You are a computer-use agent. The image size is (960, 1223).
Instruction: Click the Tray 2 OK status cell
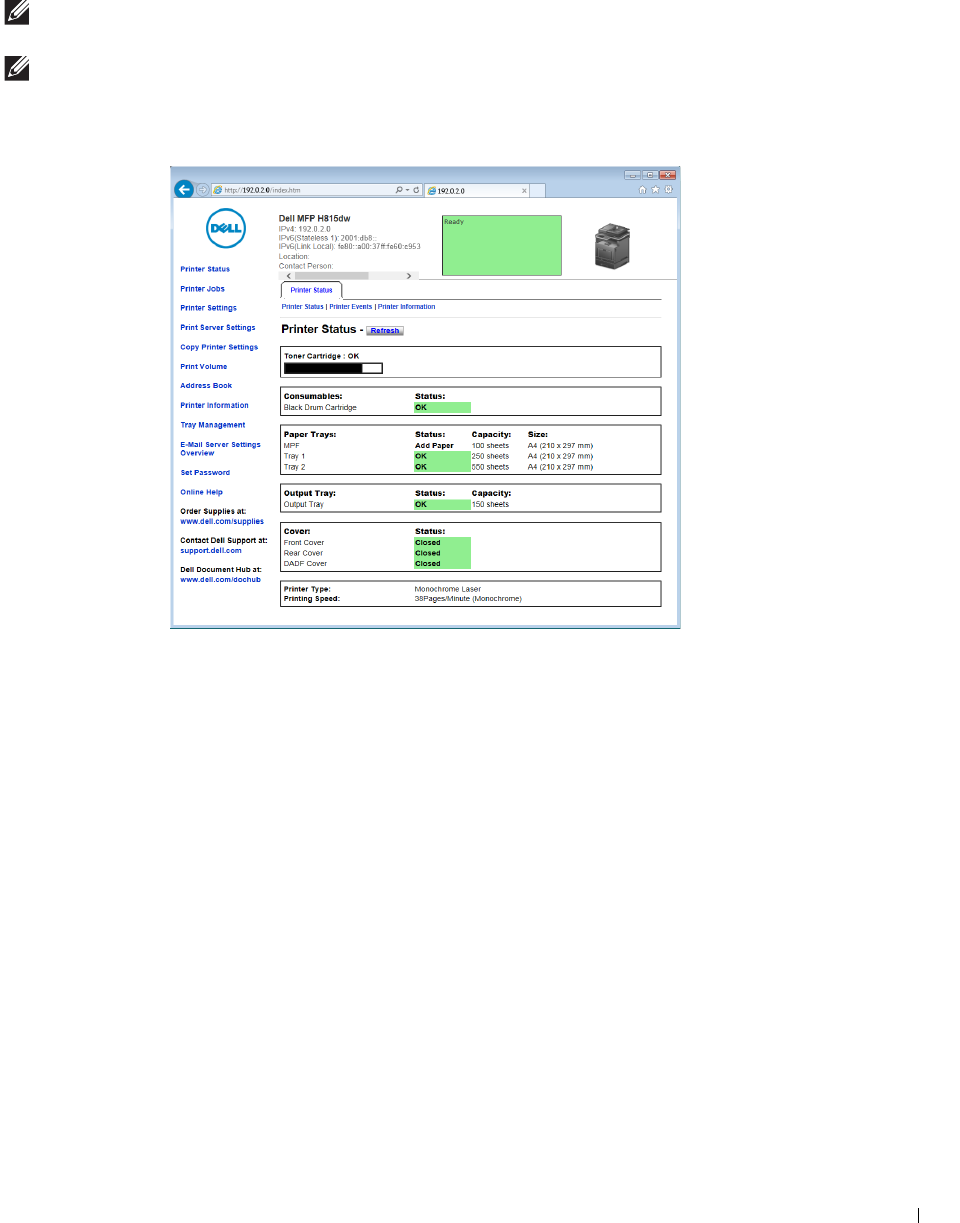442,466
